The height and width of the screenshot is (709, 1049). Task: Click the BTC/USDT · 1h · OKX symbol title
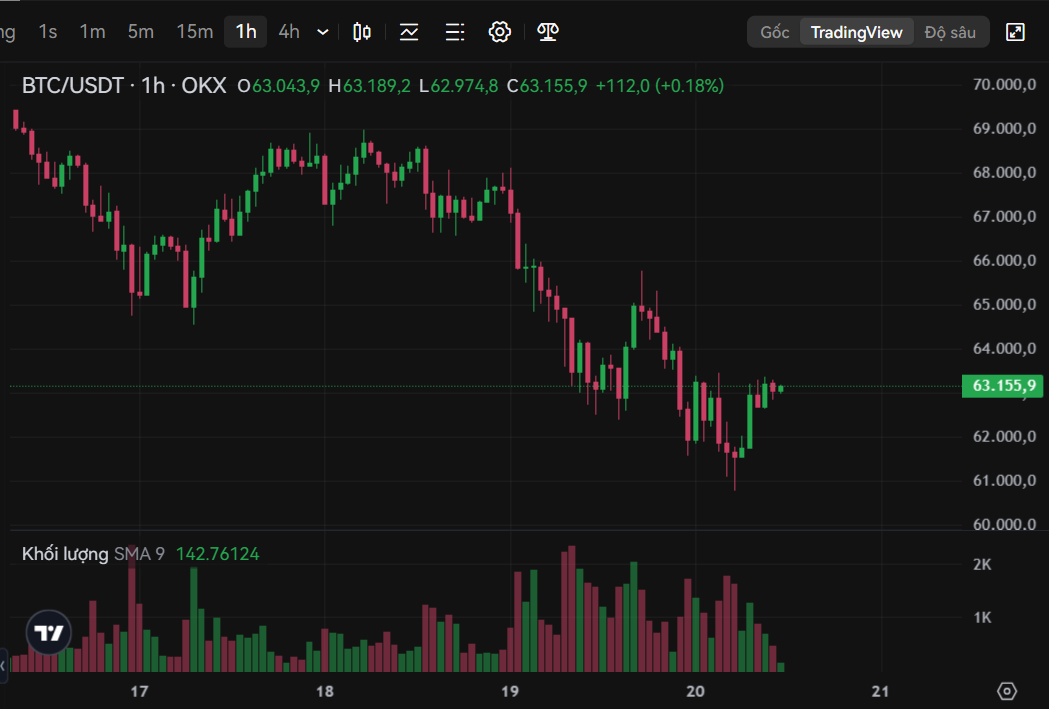[x=124, y=86]
